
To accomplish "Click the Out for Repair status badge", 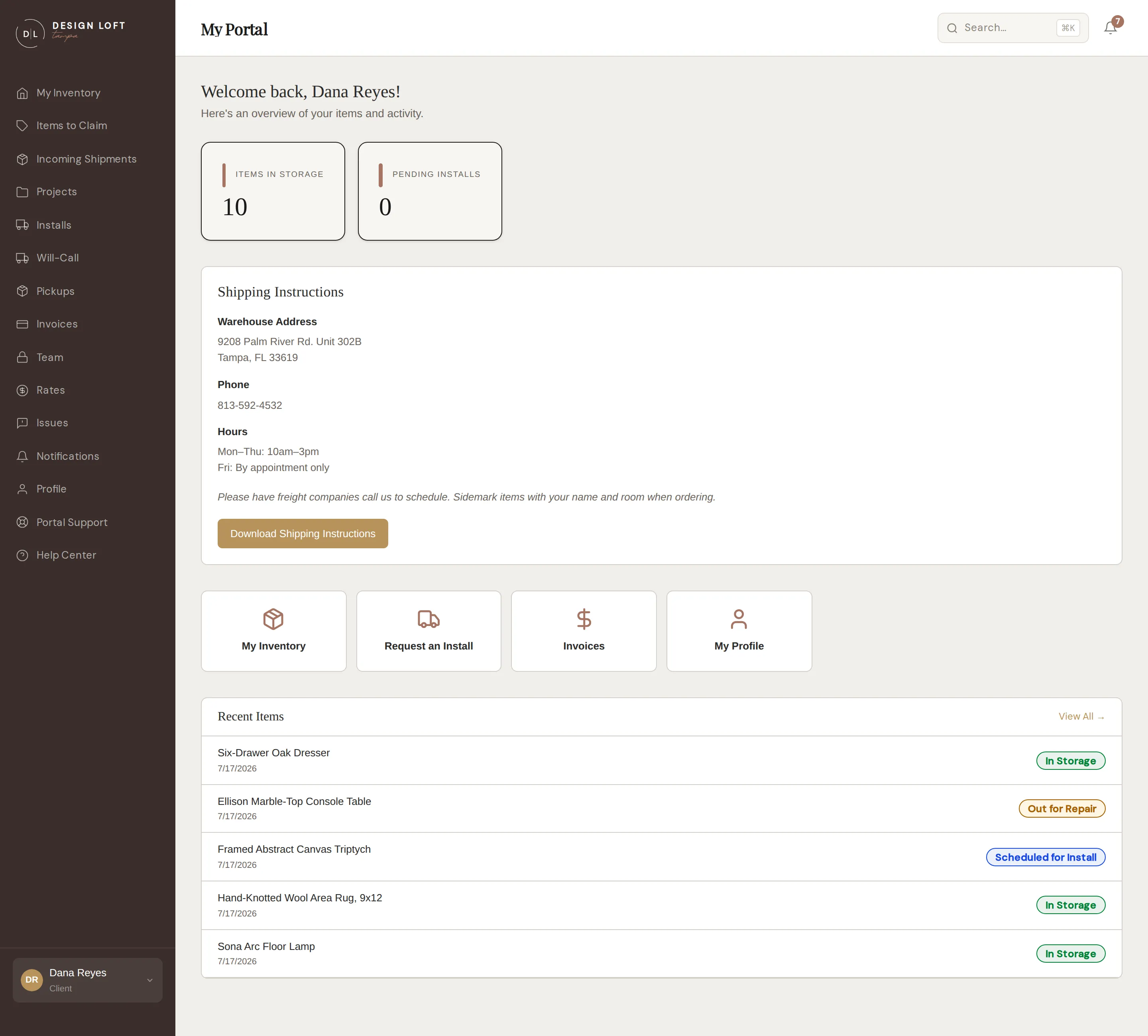I will [x=1062, y=808].
